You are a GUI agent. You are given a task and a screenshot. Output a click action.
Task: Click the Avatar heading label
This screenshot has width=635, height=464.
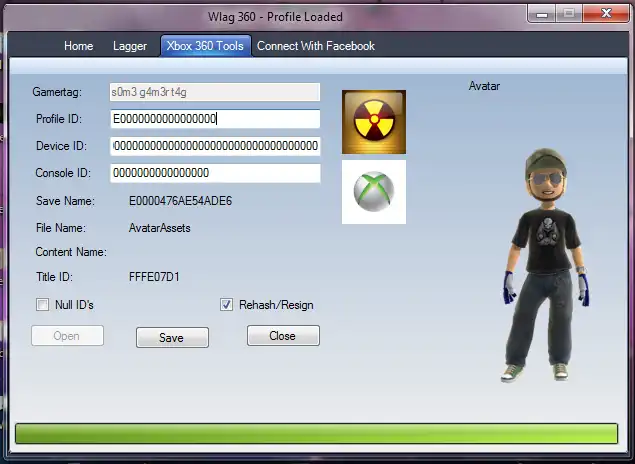coord(484,86)
